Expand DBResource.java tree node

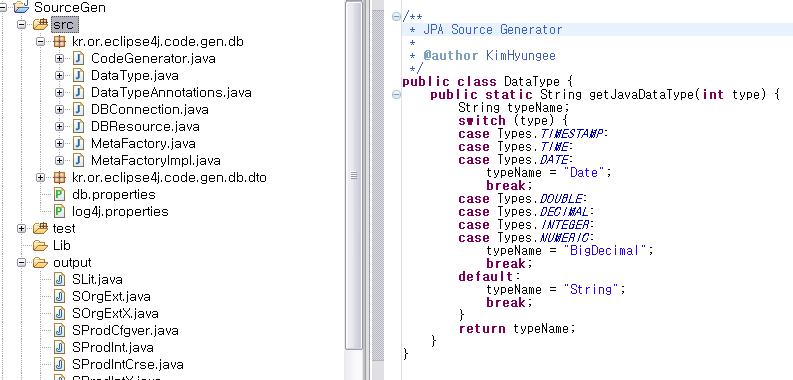pos(60,126)
